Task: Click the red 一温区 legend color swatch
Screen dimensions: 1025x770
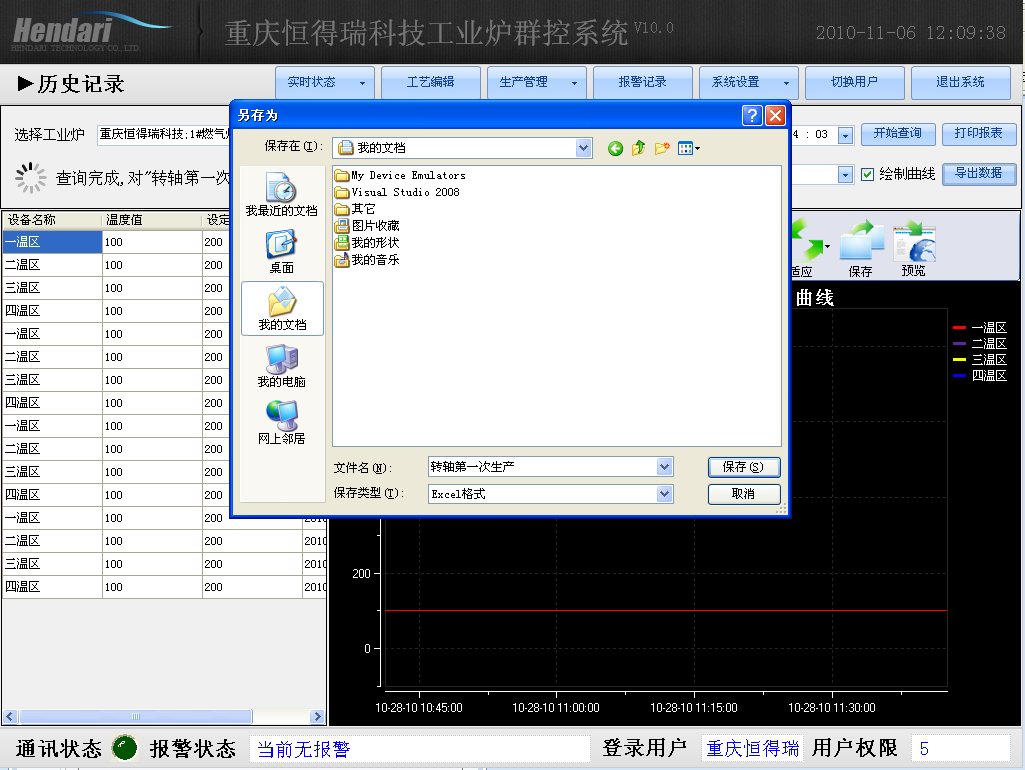Action: tap(961, 327)
